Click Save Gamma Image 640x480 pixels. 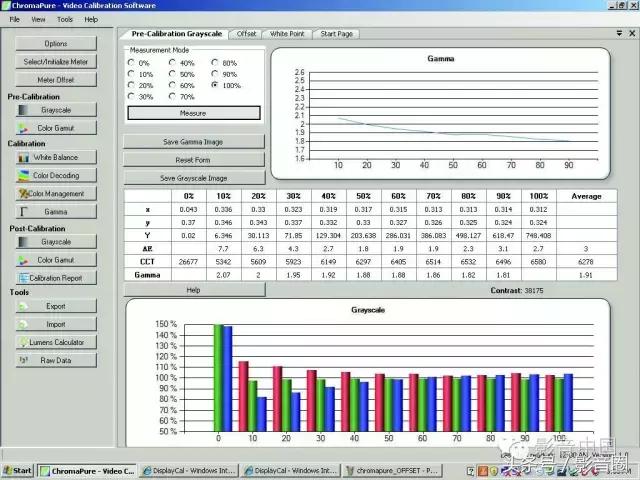coord(193,142)
